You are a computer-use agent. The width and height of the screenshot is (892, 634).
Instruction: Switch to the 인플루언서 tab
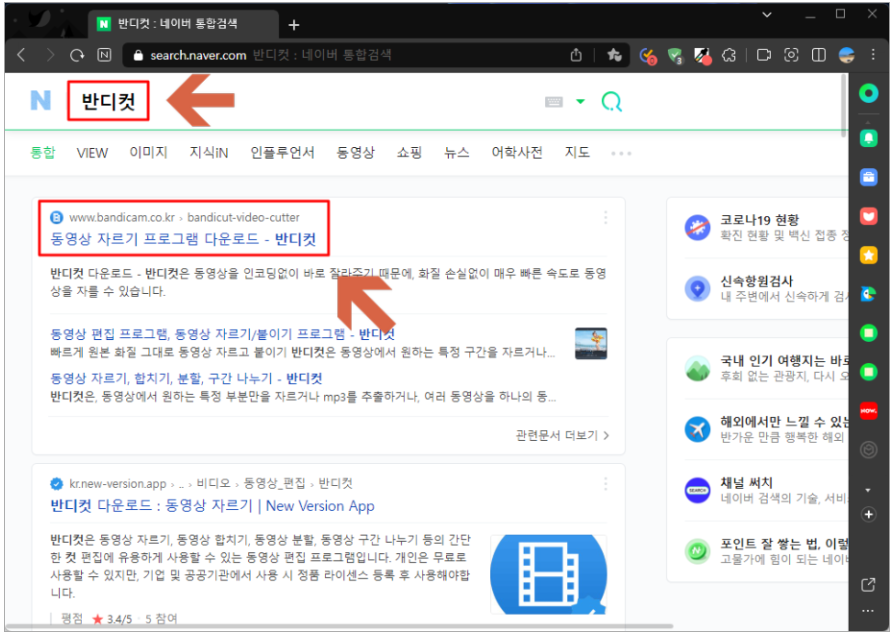pyautogui.click(x=282, y=153)
